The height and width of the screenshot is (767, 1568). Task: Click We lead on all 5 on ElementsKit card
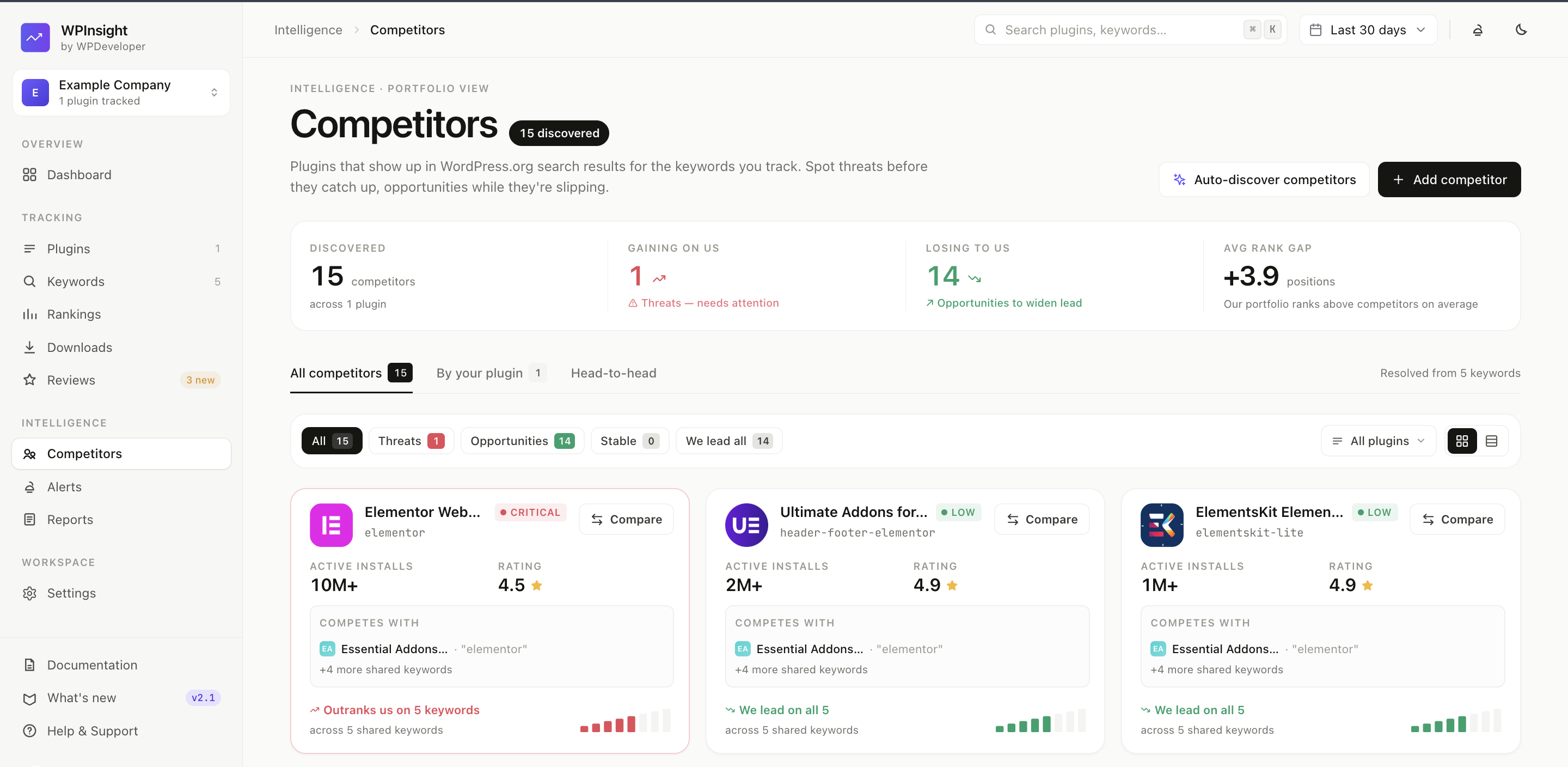[1192, 710]
